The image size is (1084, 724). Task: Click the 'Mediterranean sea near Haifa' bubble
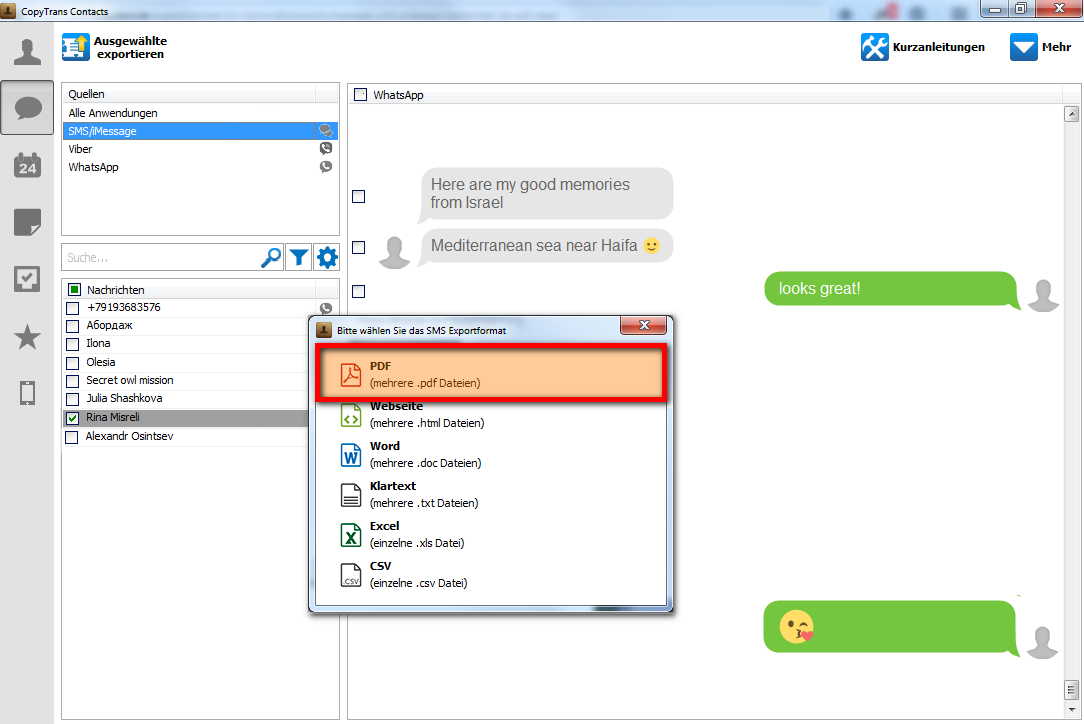[x=545, y=246]
